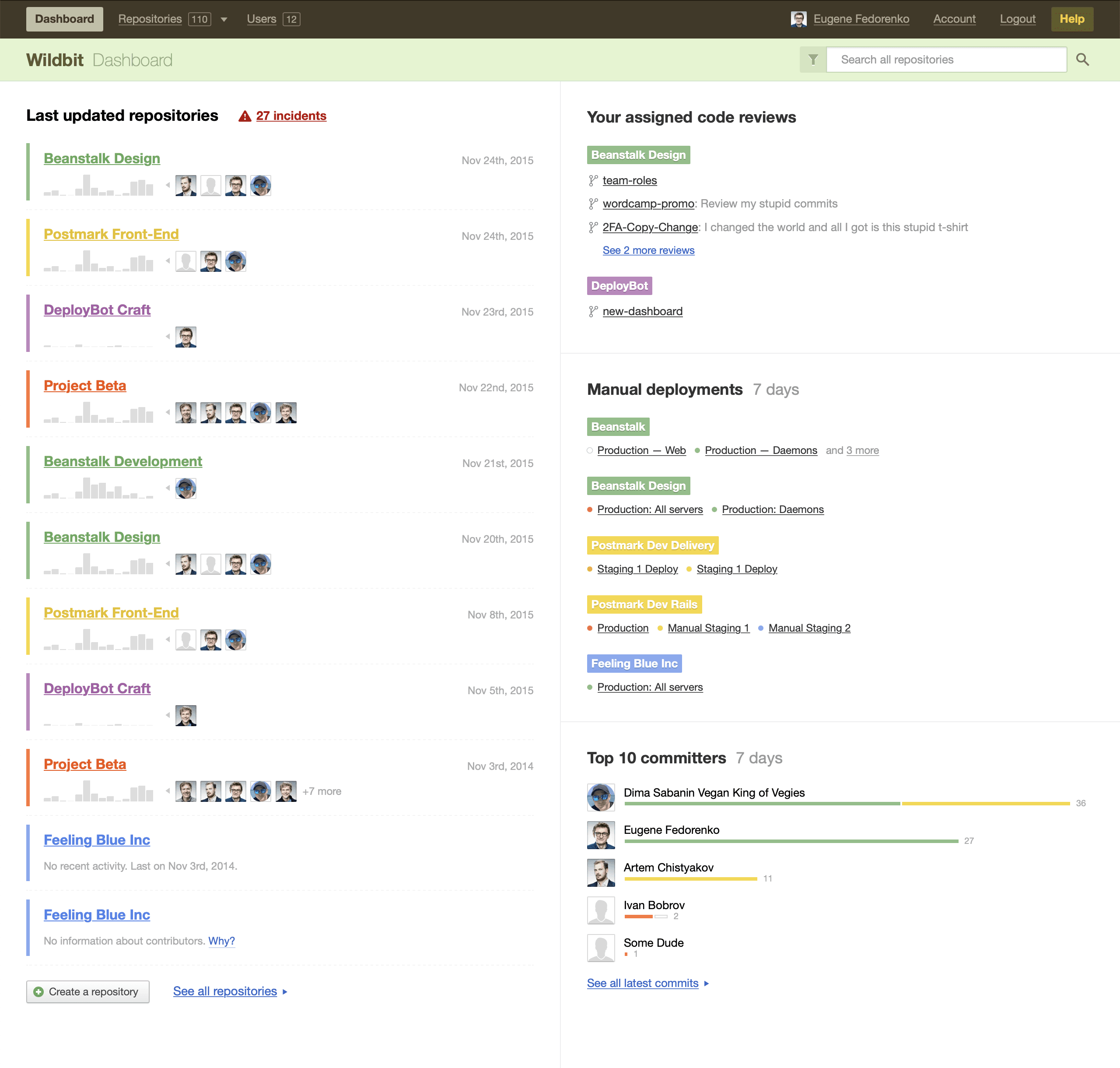Click Dima Sabanin's commit progress bar
The height and width of the screenshot is (1068, 1120).
(847, 804)
